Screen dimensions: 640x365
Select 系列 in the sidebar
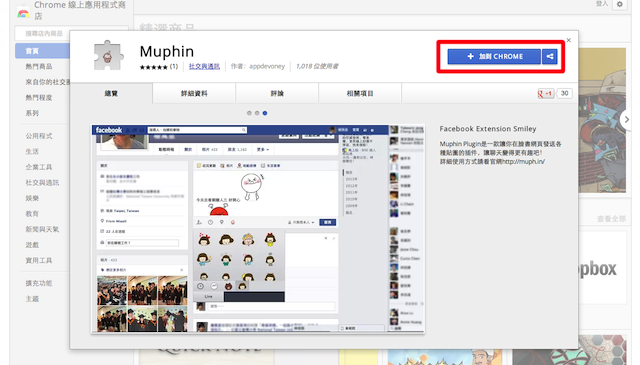click(32, 113)
